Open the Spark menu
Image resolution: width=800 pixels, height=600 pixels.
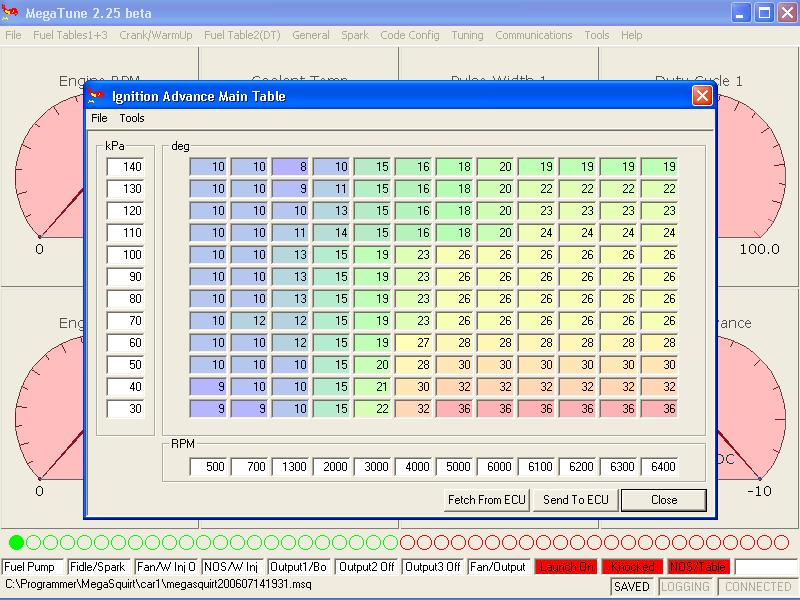(355, 35)
